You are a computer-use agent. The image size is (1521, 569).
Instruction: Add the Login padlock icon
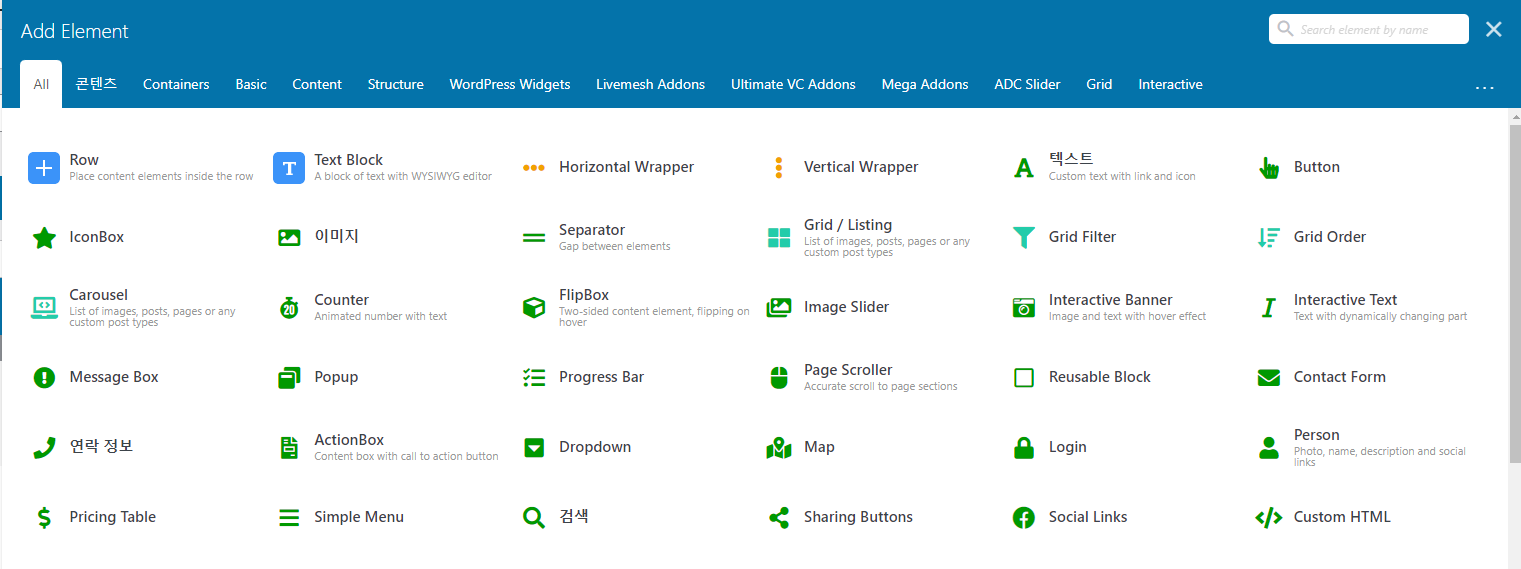click(1024, 448)
